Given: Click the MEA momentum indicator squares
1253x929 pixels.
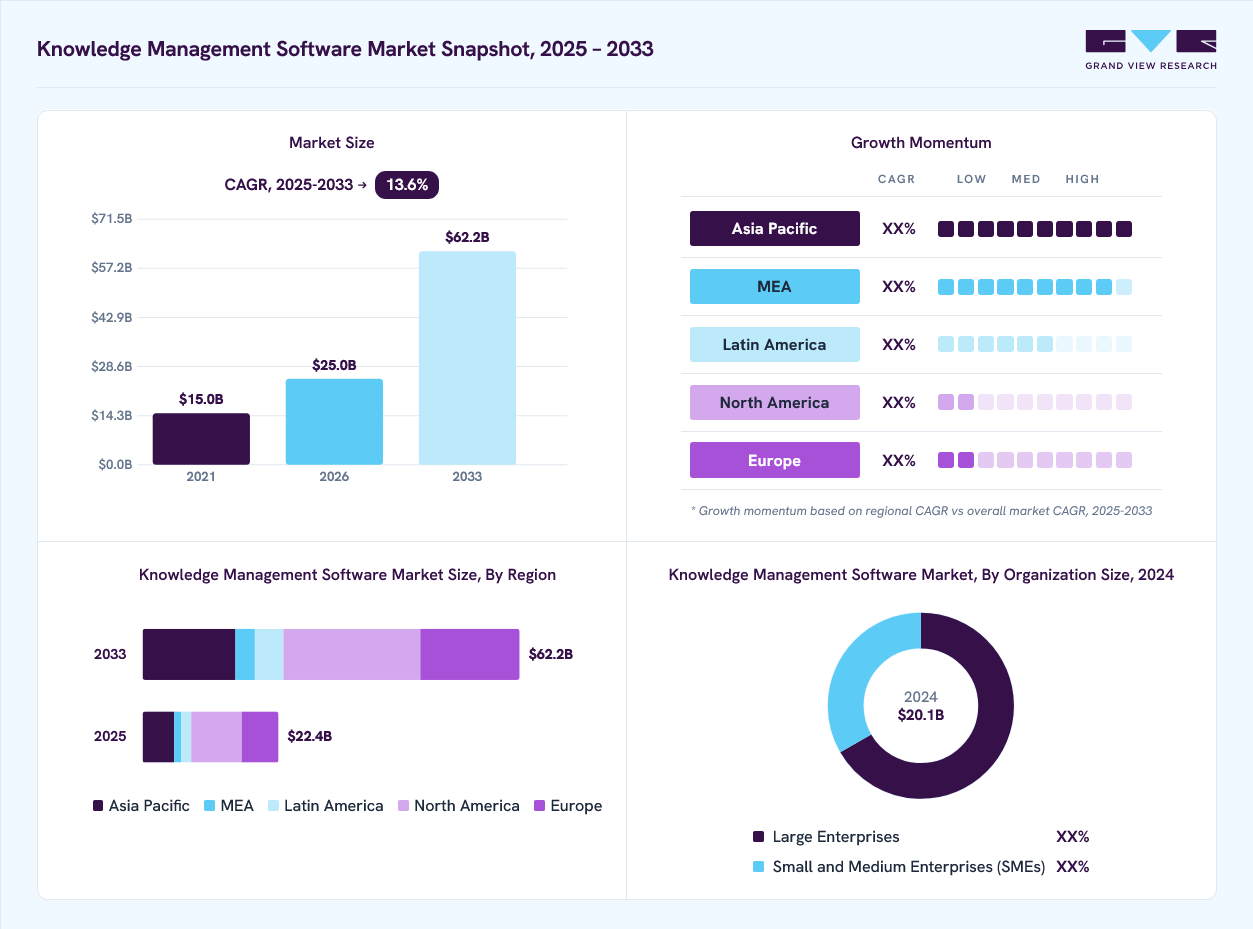Looking at the screenshot, I should [1035, 287].
